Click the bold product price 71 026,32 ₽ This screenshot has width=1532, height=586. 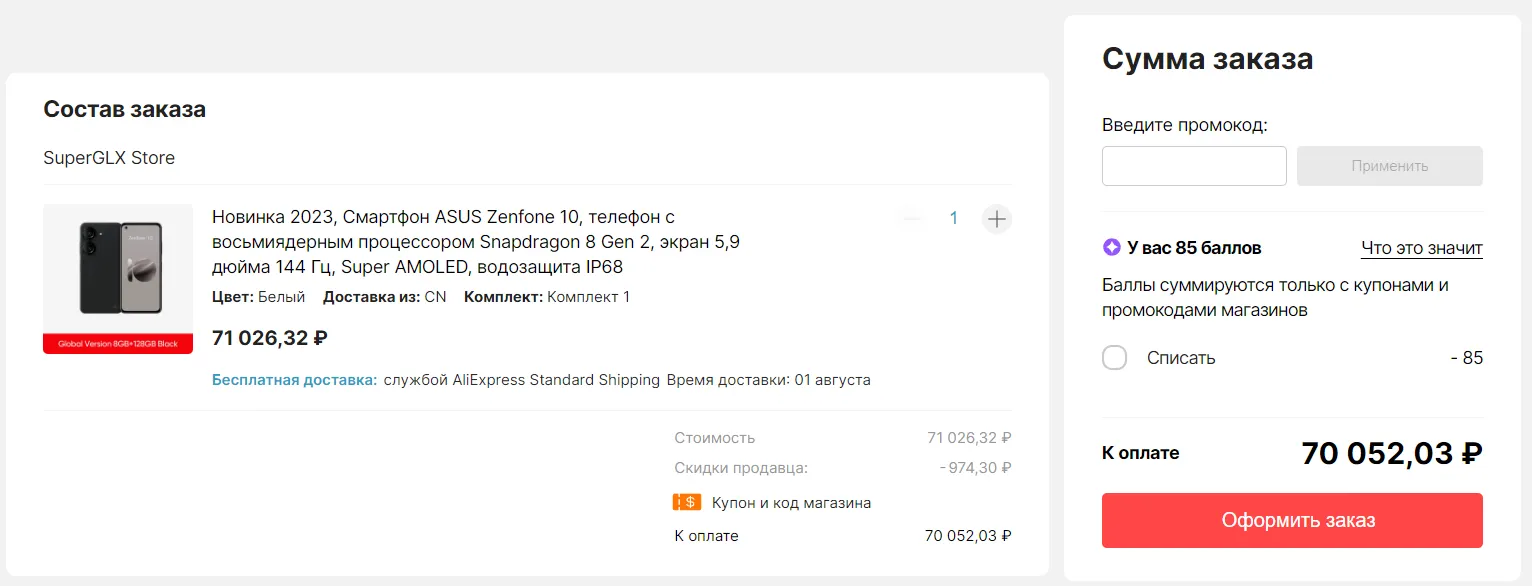[270, 338]
